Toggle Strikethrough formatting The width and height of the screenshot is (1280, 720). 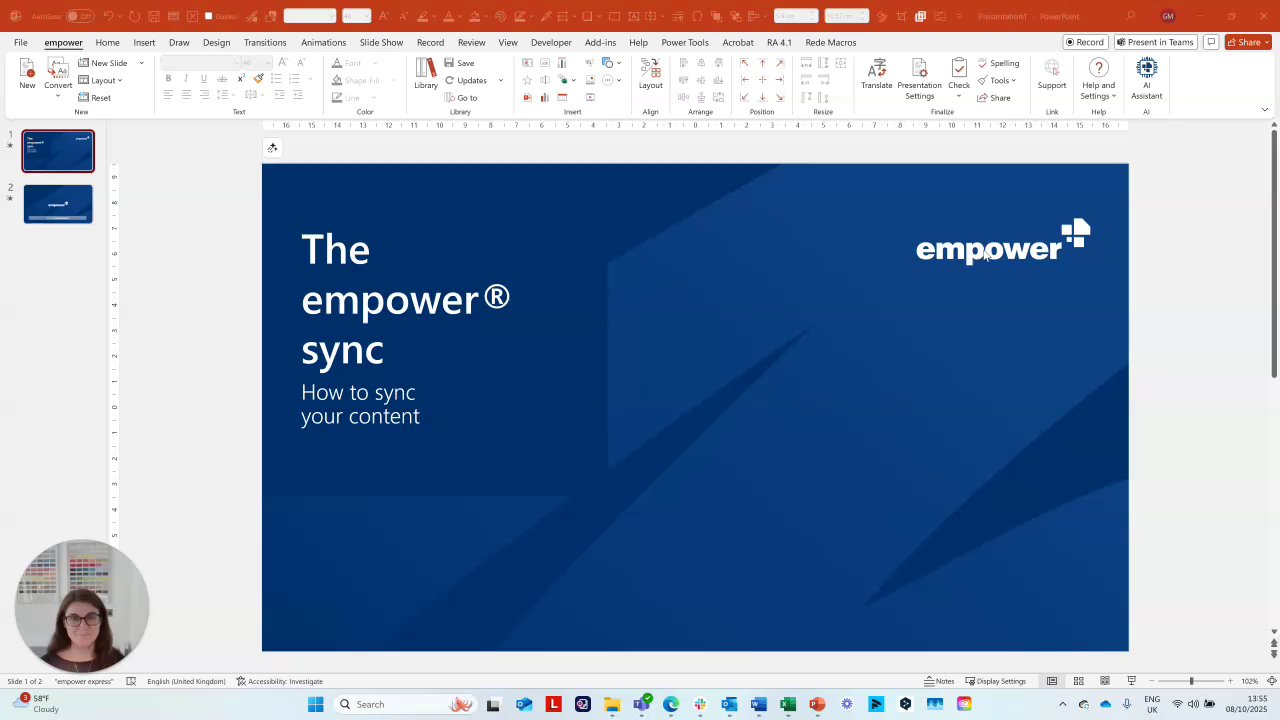[222, 80]
